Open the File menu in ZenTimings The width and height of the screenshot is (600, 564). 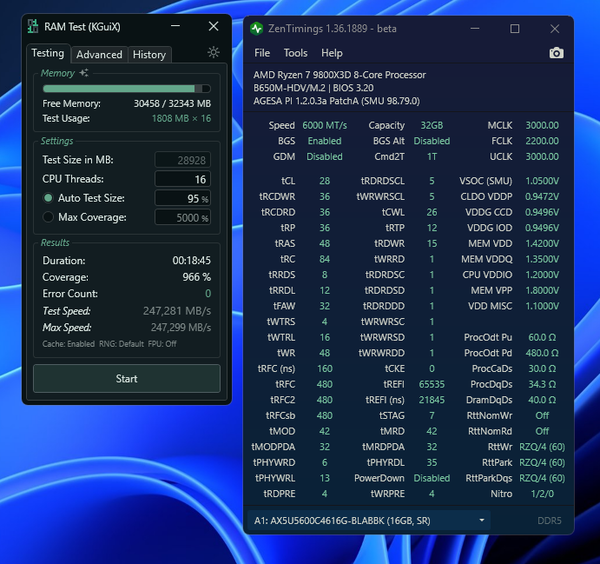[262, 53]
